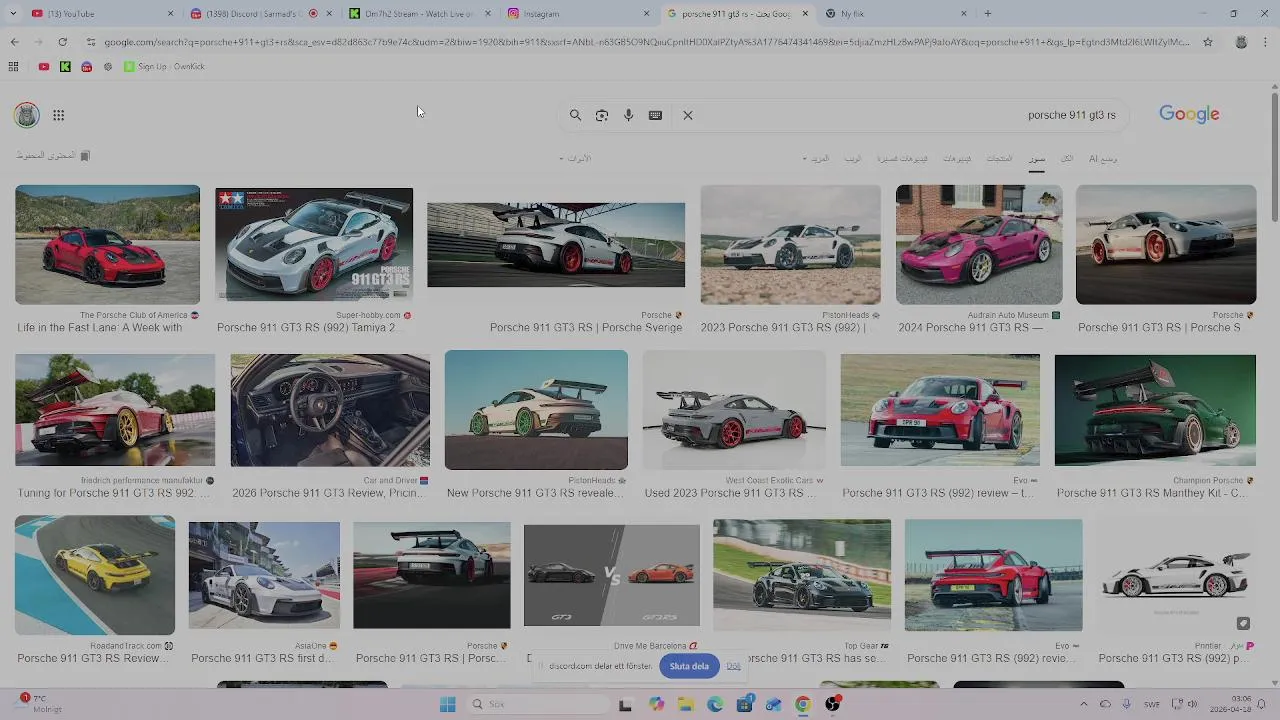Open Top Gear black GT3 RS image
This screenshot has width=1280, height=720.
pos(802,575)
